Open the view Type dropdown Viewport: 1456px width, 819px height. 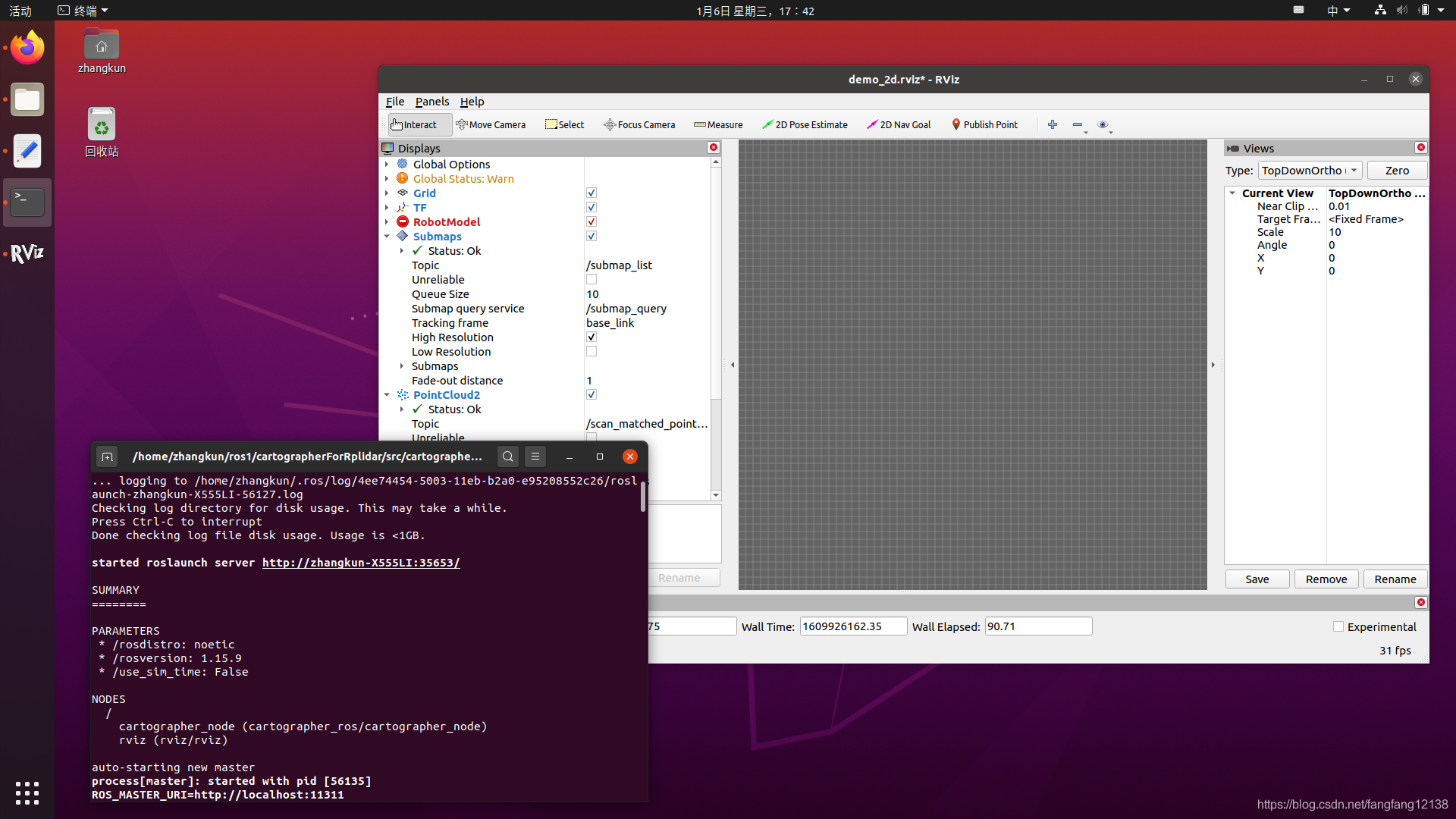click(1310, 170)
